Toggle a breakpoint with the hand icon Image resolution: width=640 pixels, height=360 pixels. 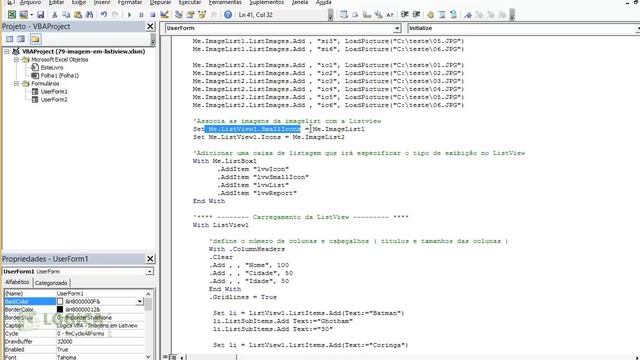pos(430,15)
